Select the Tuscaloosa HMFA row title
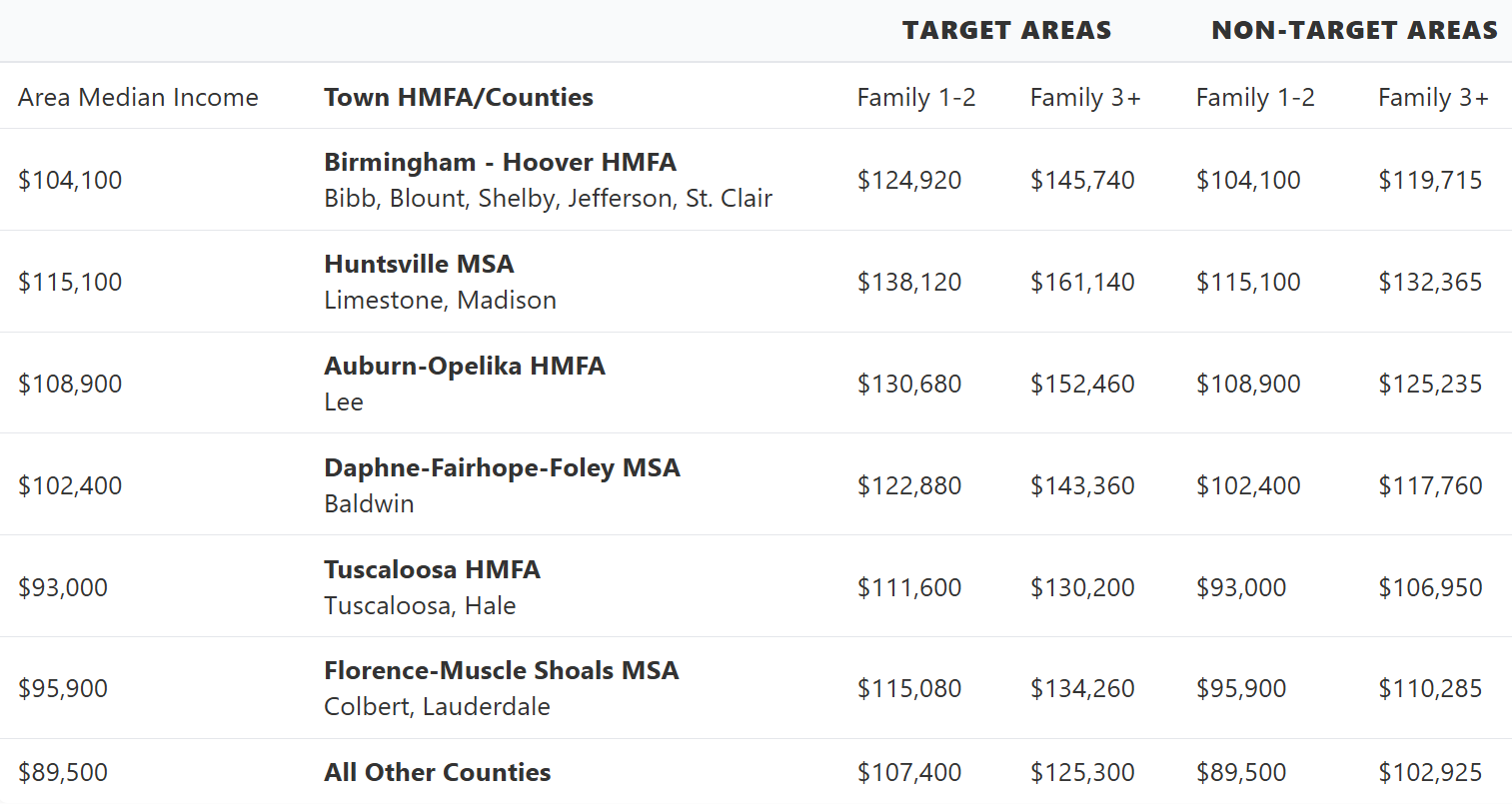Screen dimensions: 1512x804 pyautogui.click(x=432, y=569)
